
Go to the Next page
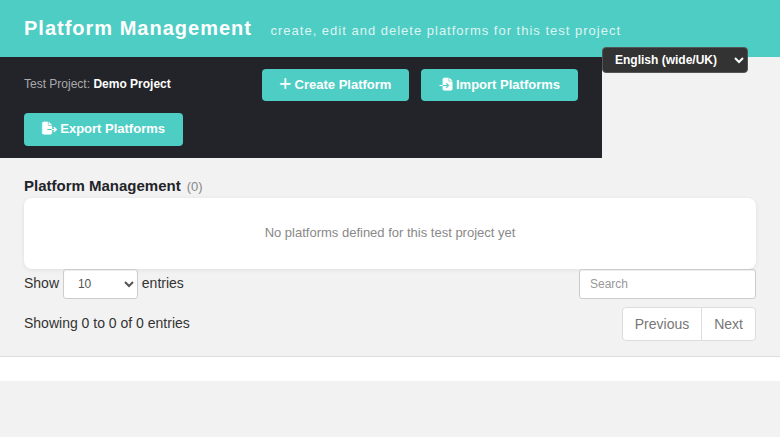728,324
